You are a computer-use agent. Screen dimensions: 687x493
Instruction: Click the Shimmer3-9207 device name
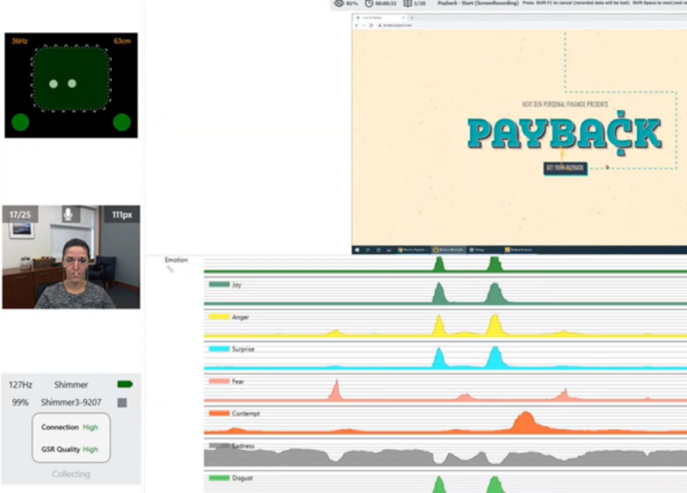click(71, 402)
